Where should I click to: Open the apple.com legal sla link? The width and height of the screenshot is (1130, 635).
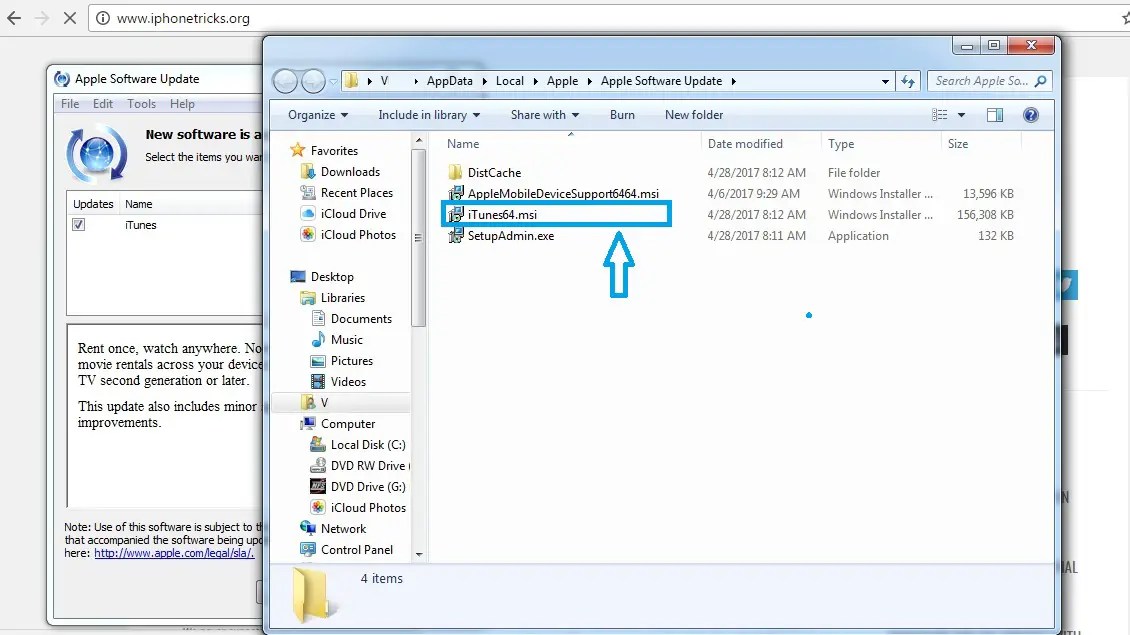tap(174, 554)
